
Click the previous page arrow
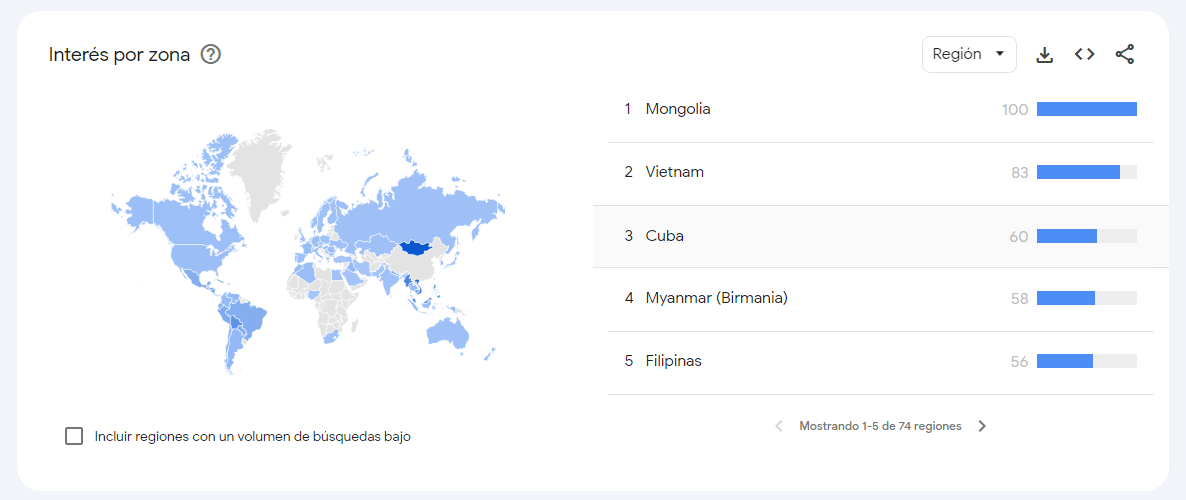click(779, 426)
